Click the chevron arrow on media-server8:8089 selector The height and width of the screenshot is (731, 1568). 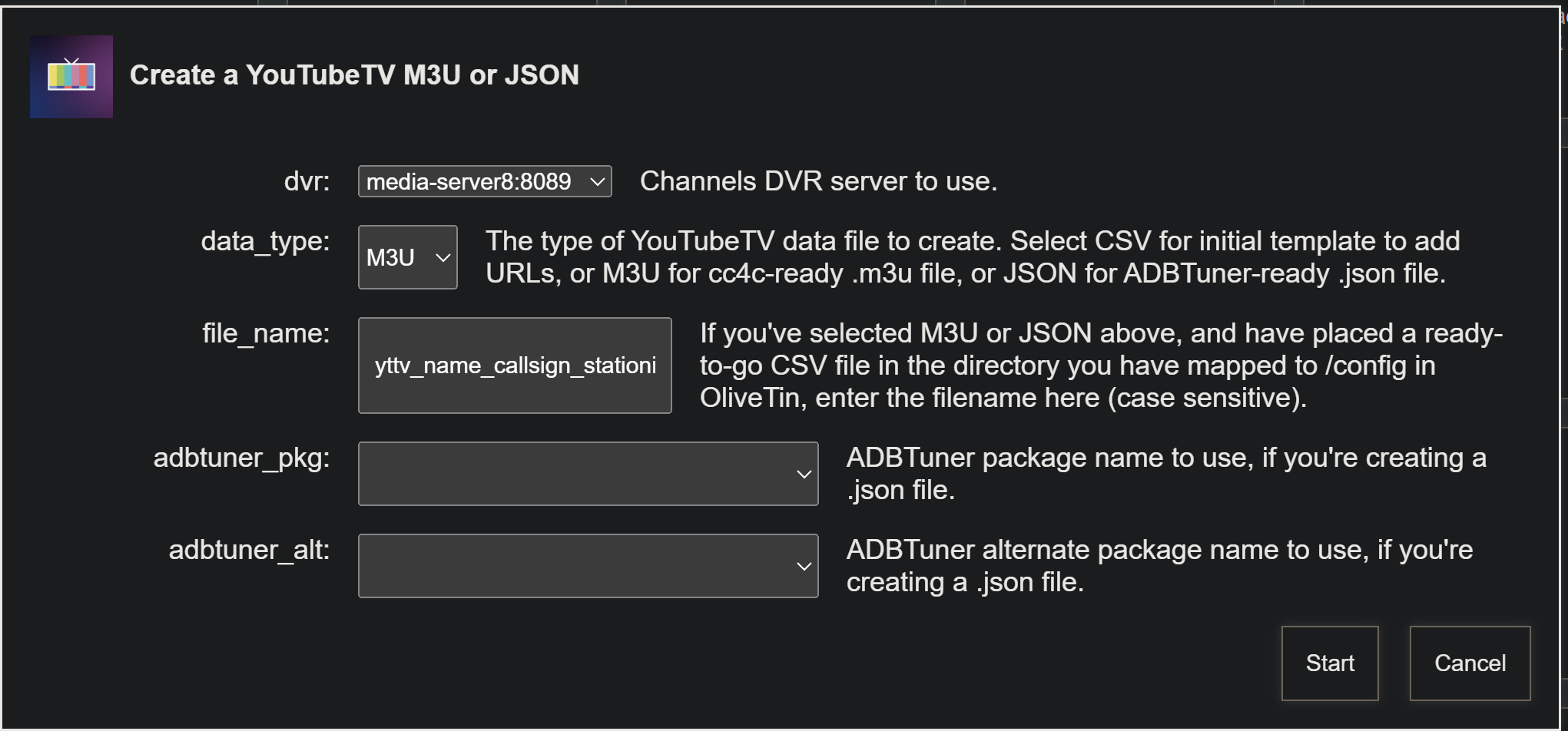click(x=597, y=182)
